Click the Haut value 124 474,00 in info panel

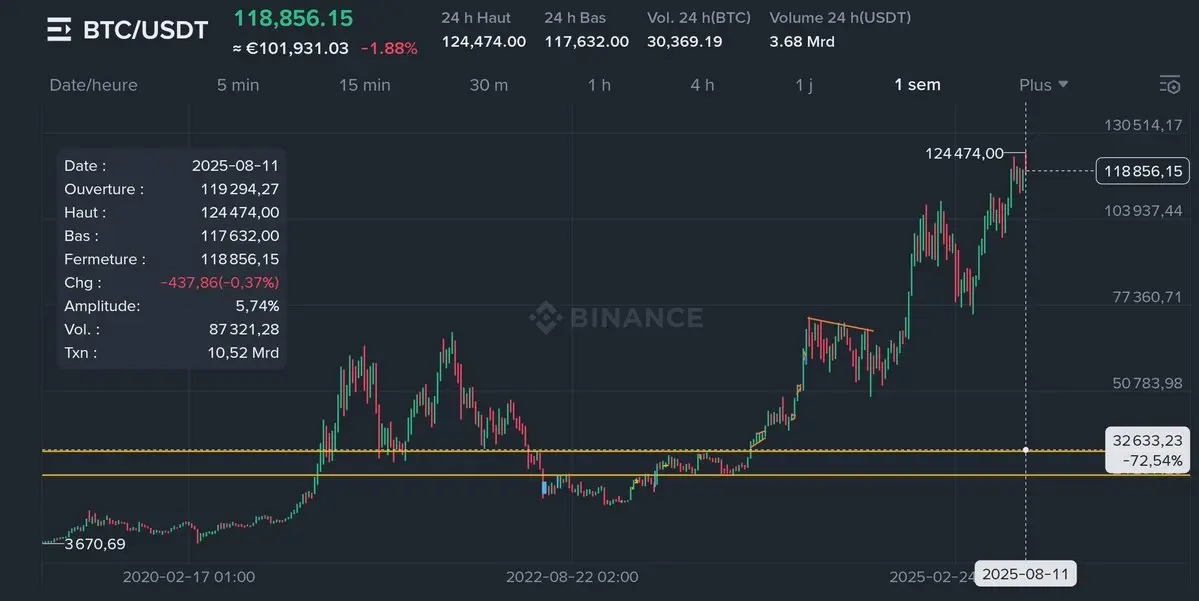pos(239,213)
